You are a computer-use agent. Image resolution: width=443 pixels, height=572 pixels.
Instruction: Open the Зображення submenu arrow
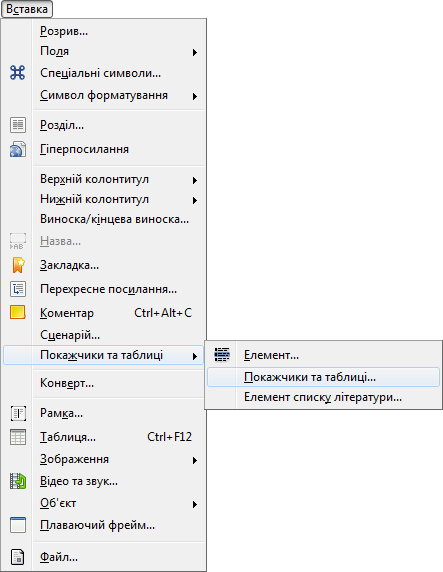195,460
